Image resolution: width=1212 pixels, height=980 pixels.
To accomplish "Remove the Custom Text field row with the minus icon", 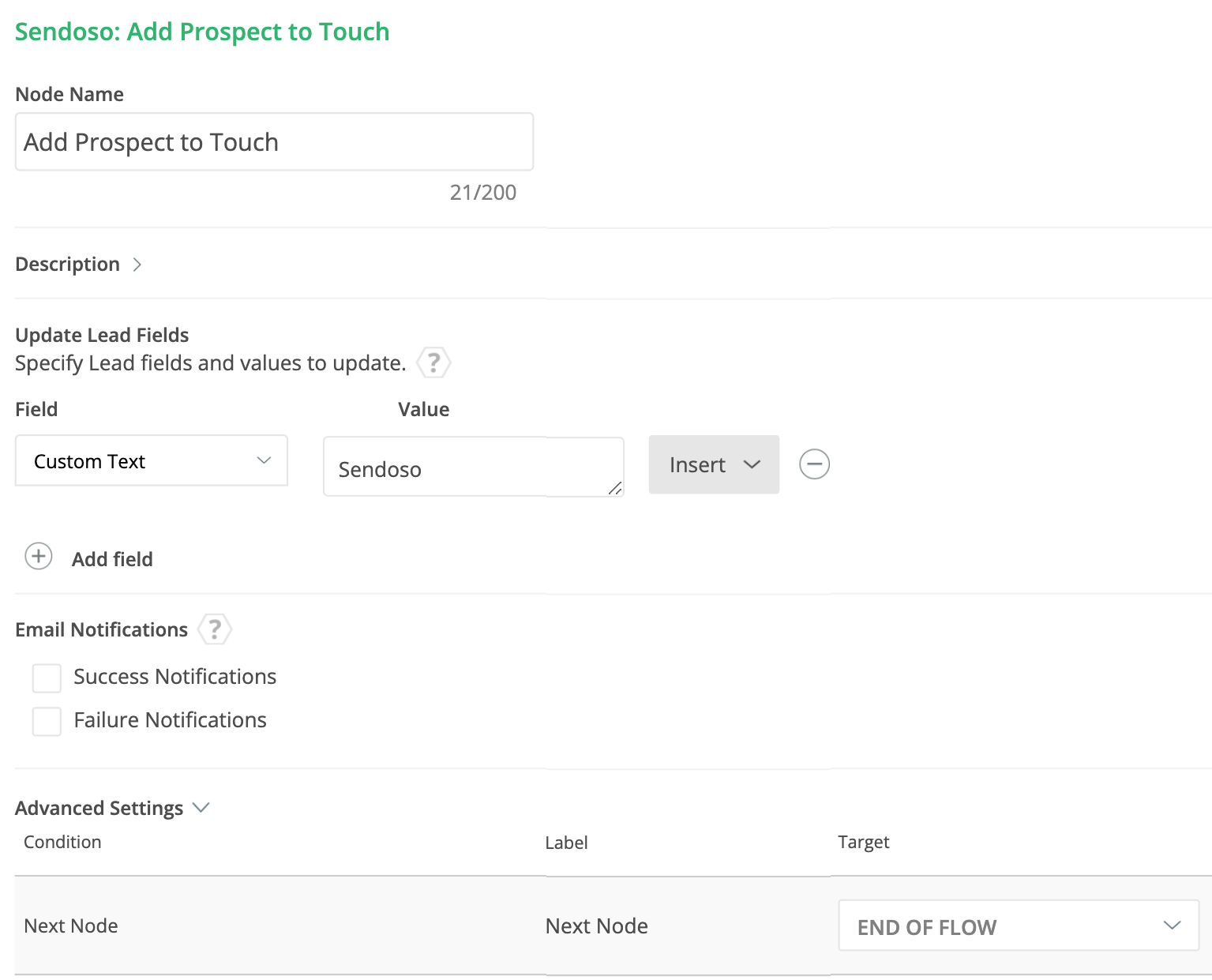I will coord(814,464).
